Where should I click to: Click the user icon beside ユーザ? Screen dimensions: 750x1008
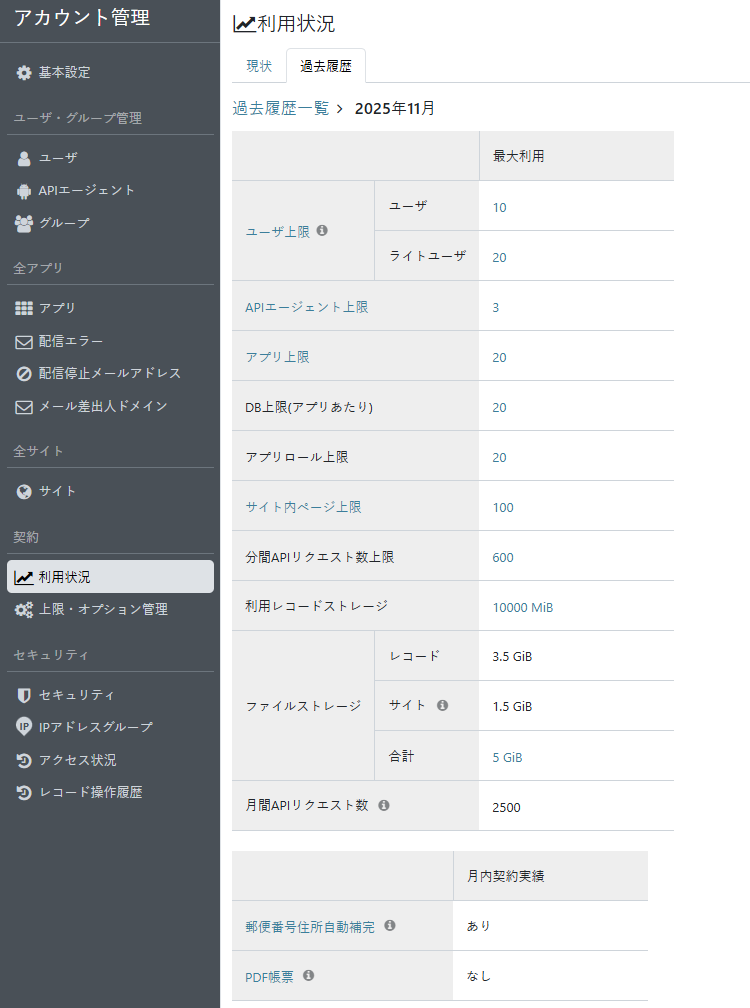24,158
